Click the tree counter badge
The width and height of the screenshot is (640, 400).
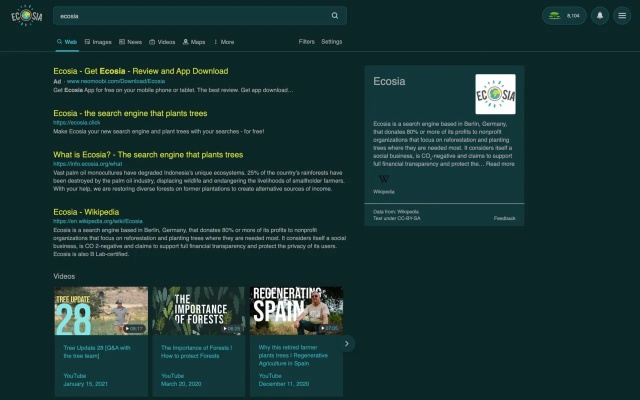[x=565, y=16]
